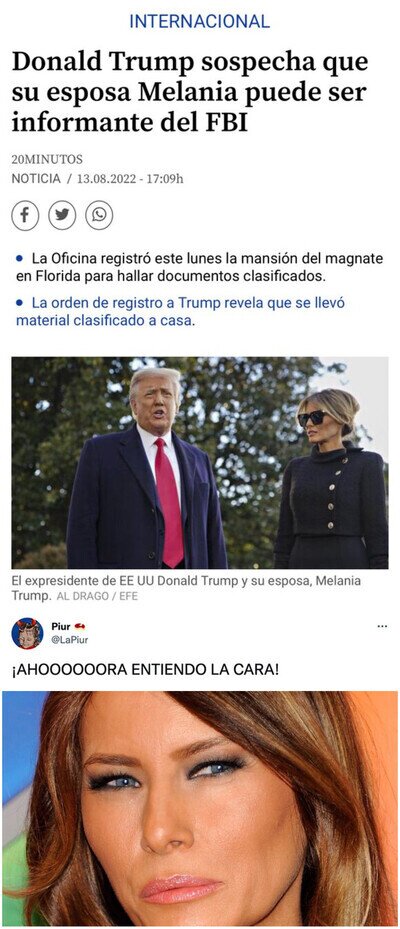The height and width of the screenshot is (929, 400).
Task: Share the article via WhatsApp
Action: [99, 216]
